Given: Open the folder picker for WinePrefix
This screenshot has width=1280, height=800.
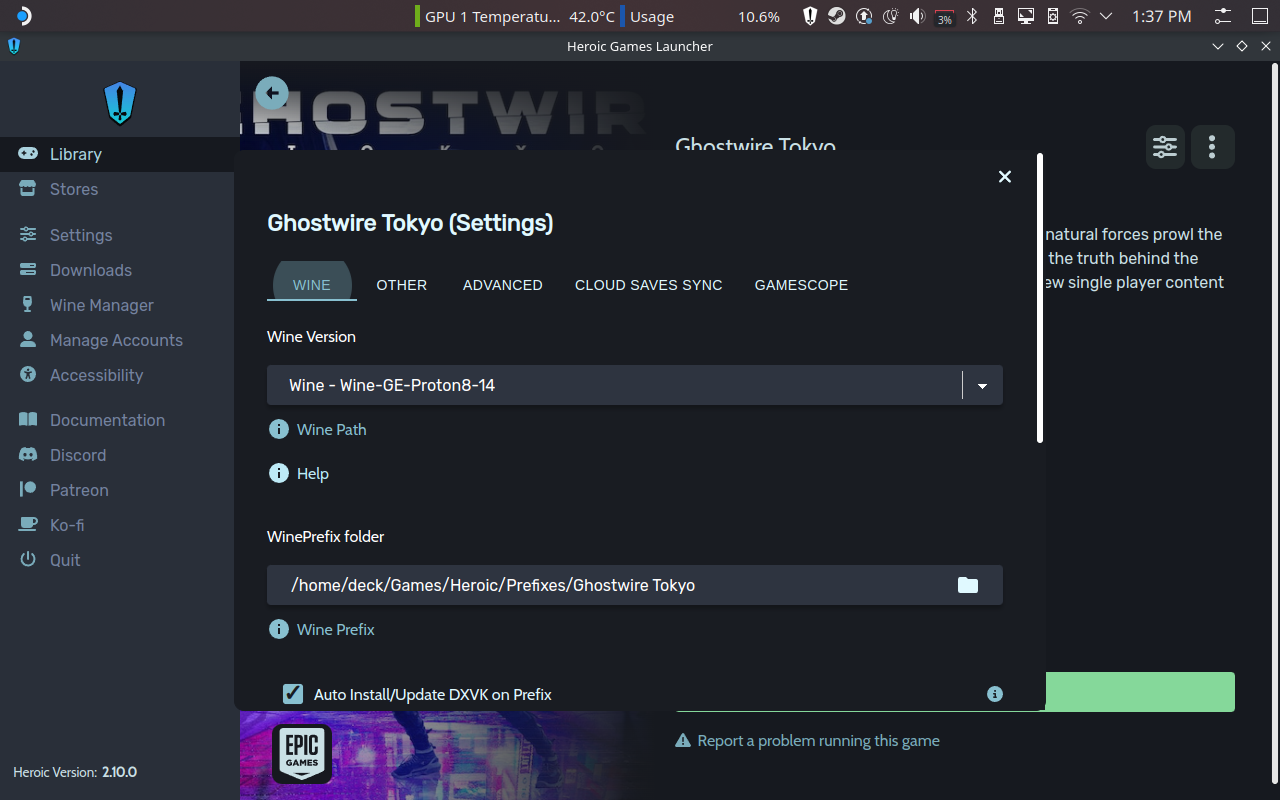Looking at the screenshot, I should [x=967, y=585].
